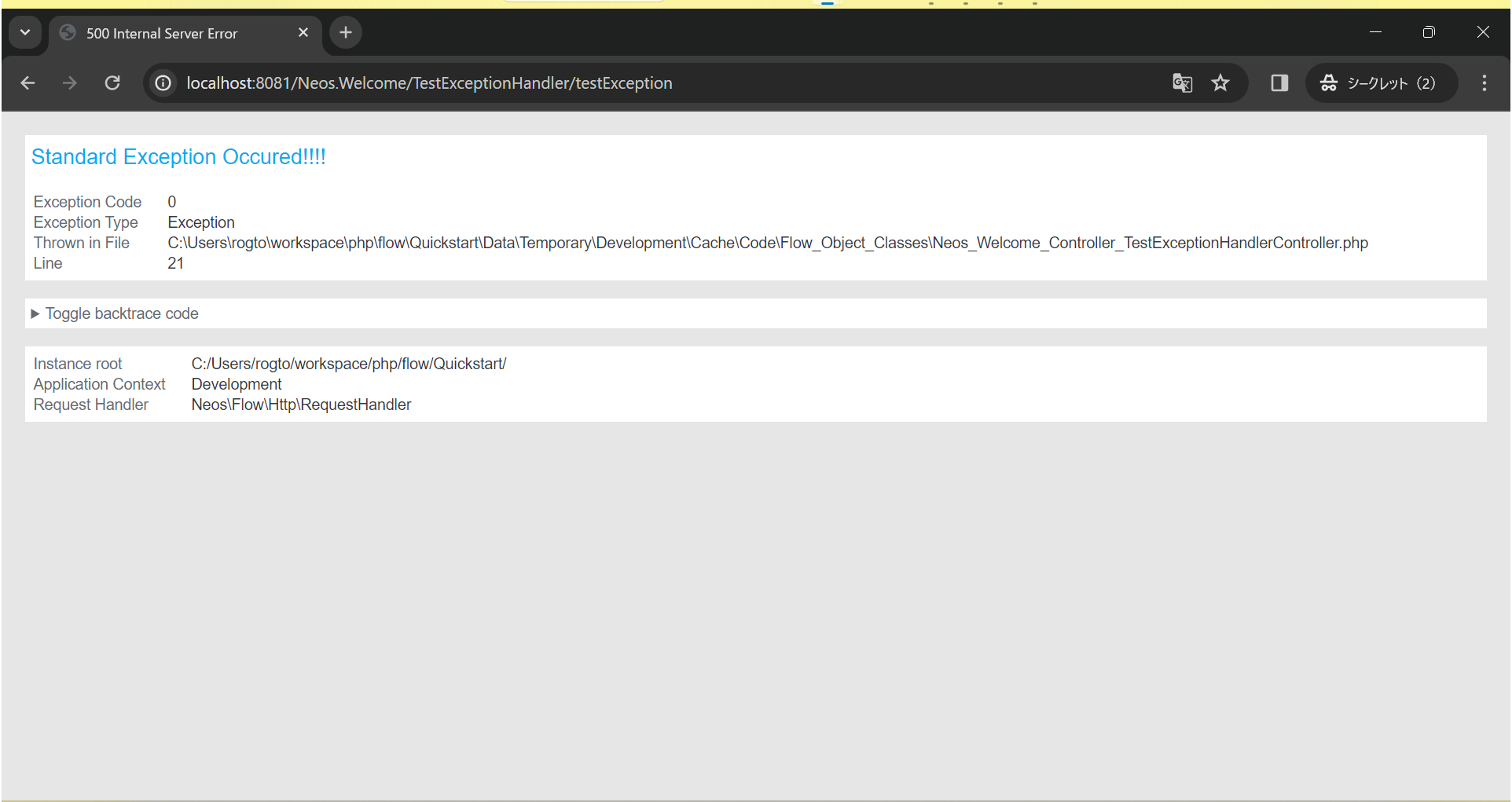The image size is (1512, 802).
Task: Close the 500 Internal Server Error tab
Action: pyautogui.click(x=303, y=33)
